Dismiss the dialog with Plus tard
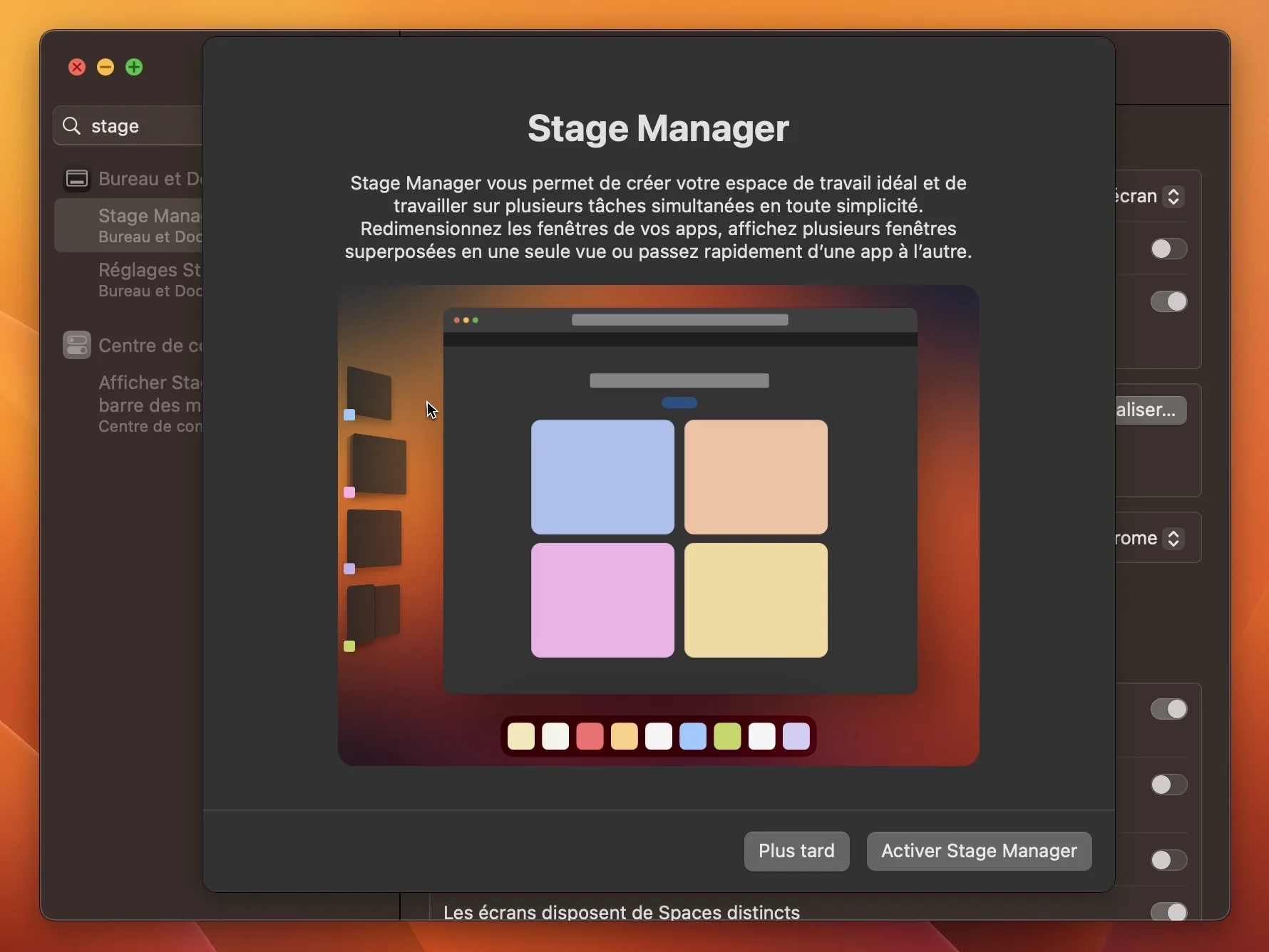 (x=796, y=851)
